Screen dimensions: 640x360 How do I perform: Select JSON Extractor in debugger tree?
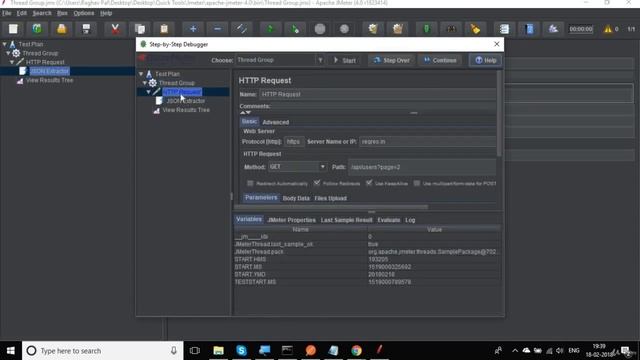tap(186, 101)
